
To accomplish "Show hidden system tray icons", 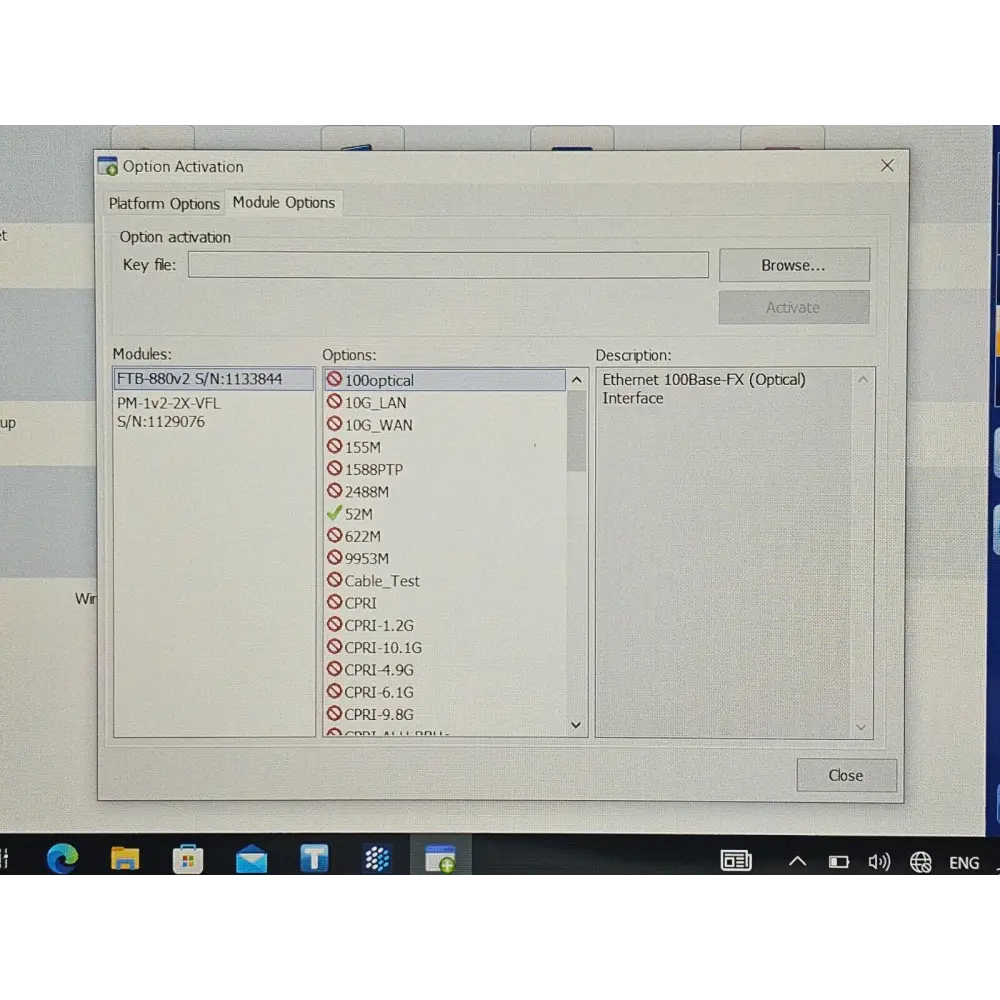I will 797,862.
